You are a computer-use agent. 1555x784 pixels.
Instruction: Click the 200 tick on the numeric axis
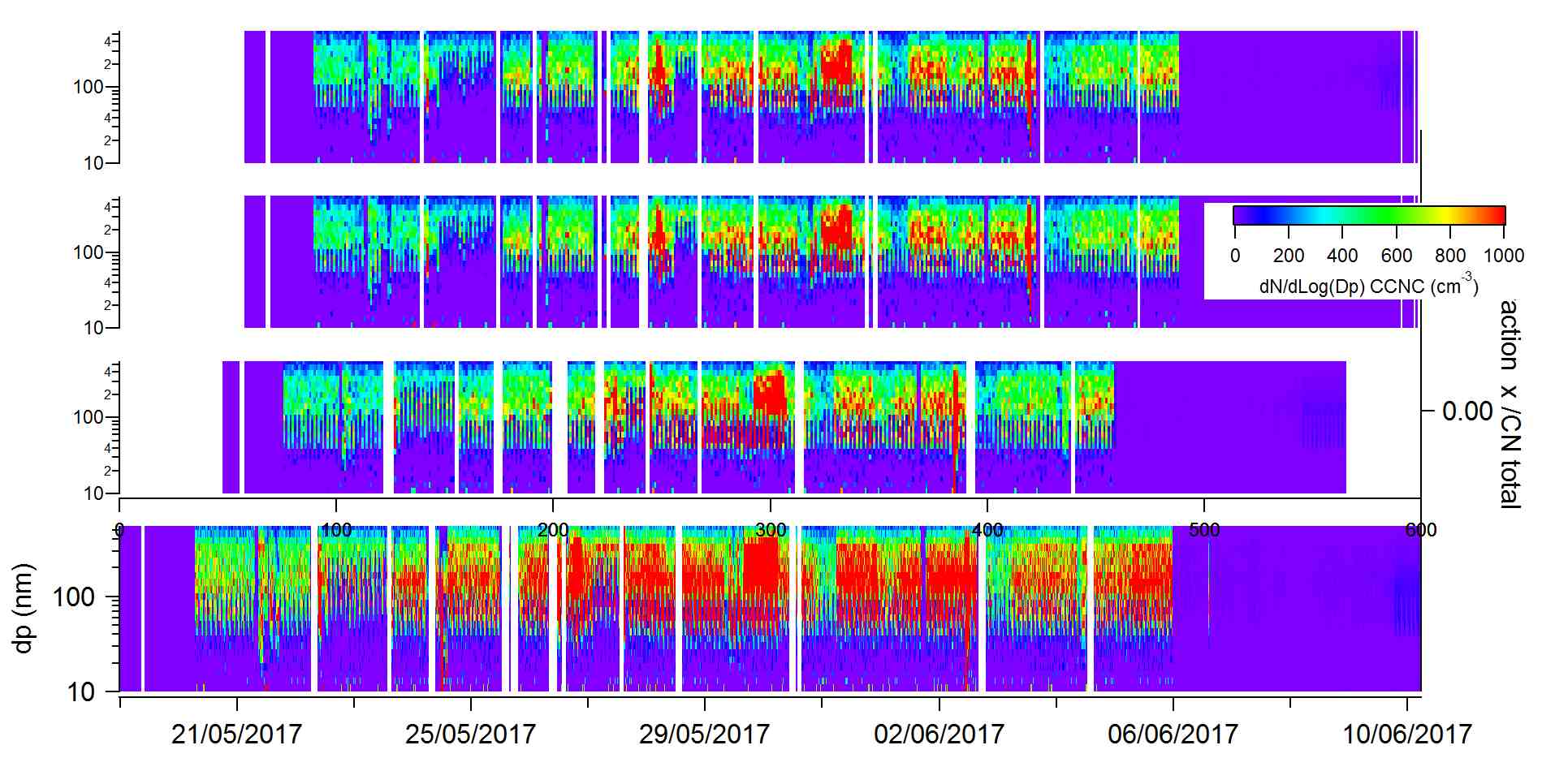click(553, 530)
